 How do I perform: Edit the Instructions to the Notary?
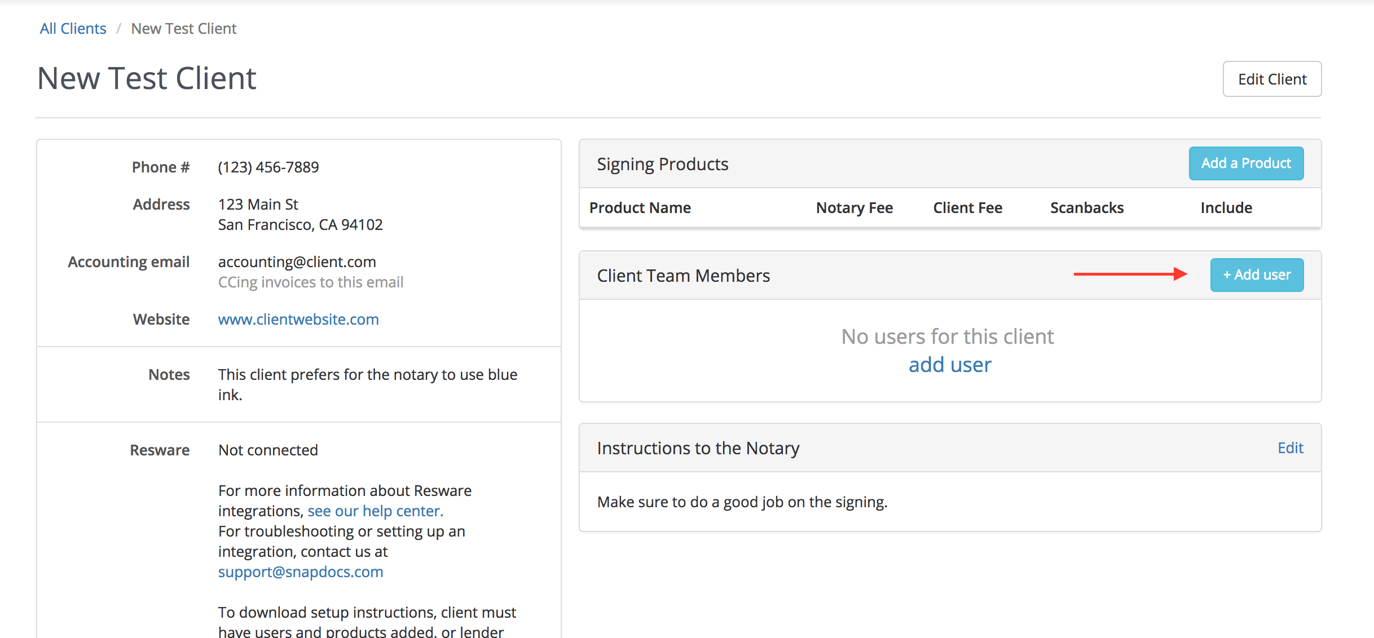(x=1290, y=447)
